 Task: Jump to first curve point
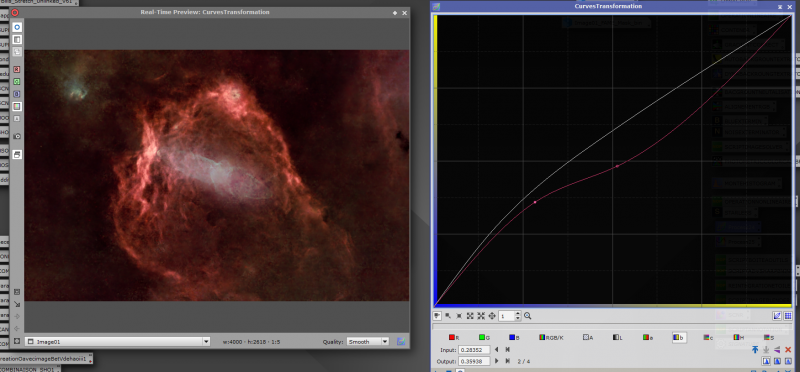coord(507,350)
